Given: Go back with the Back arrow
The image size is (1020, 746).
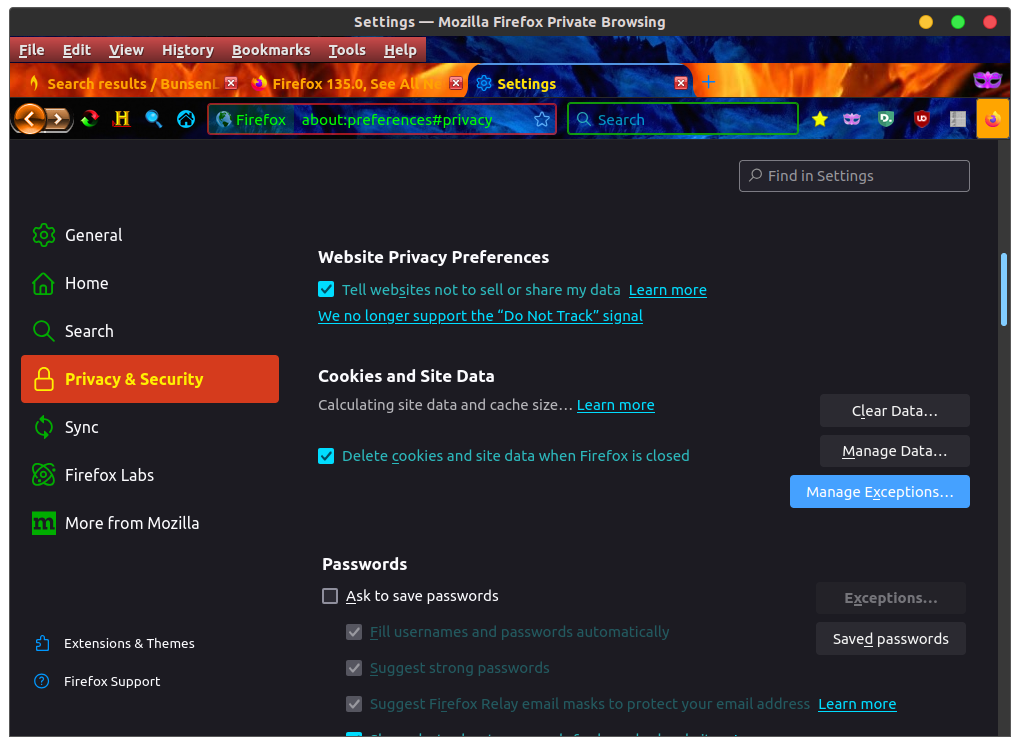Looking at the screenshot, I should [29, 119].
